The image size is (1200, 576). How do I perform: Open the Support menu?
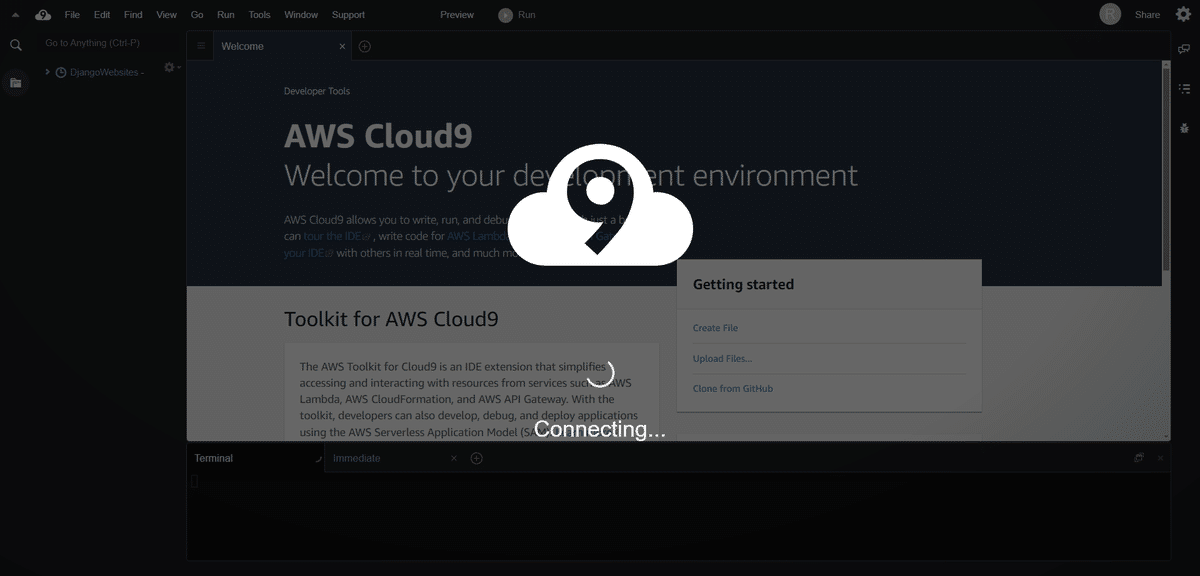coord(348,15)
